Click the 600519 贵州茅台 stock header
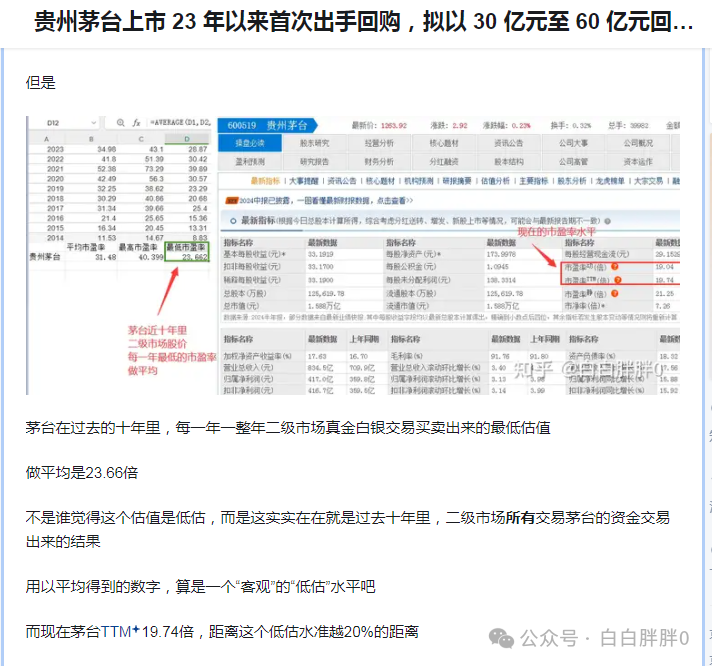 pos(267,125)
